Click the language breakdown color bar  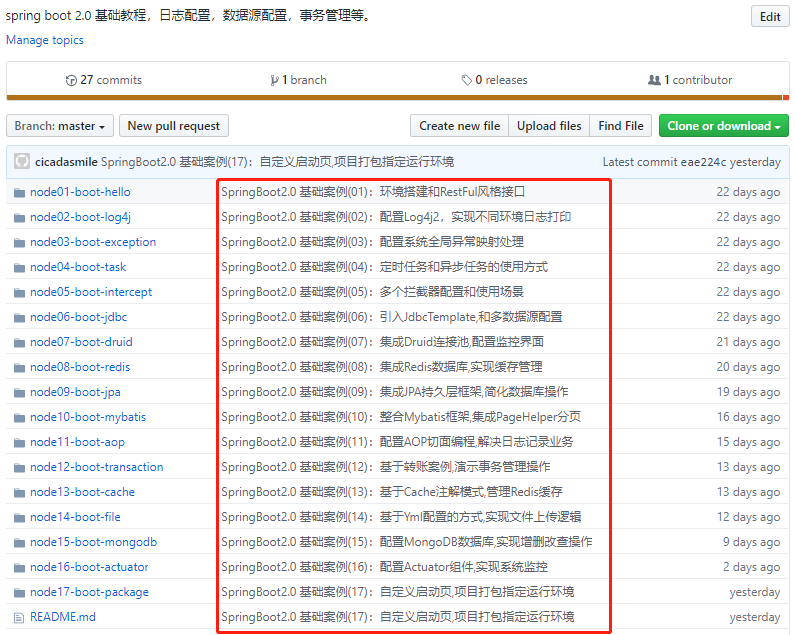click(398, 97)
